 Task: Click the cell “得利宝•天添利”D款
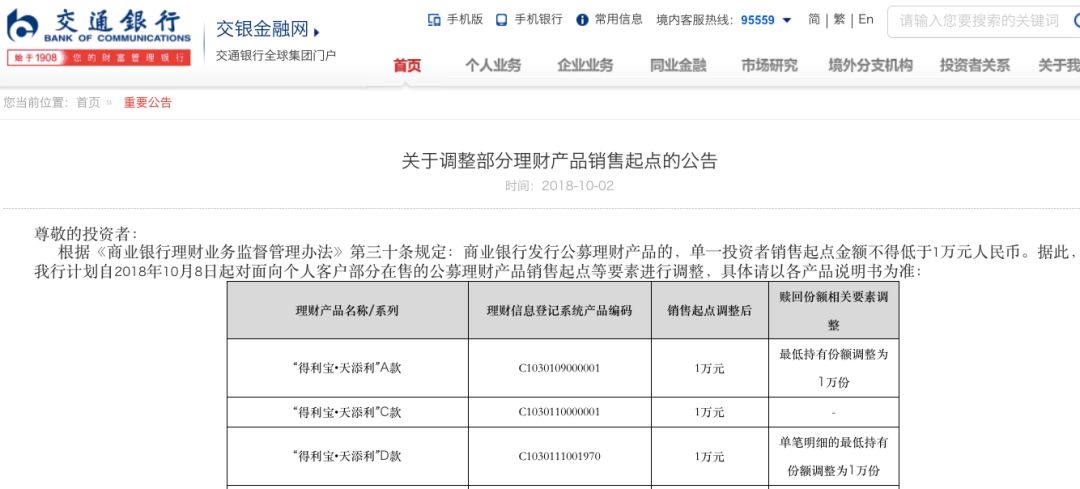click(347, 457)
